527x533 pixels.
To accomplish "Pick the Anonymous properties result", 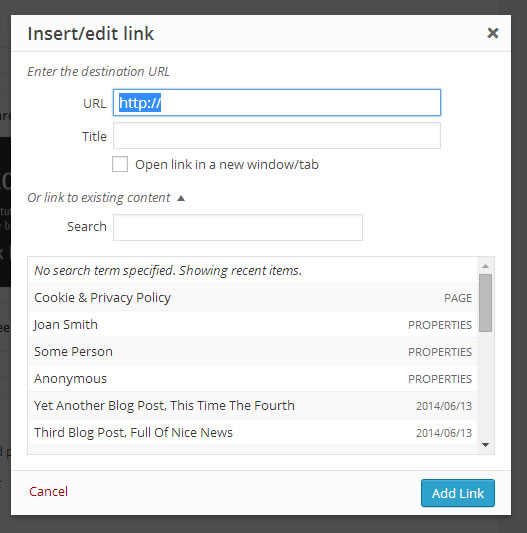I will tap(253, 378).
